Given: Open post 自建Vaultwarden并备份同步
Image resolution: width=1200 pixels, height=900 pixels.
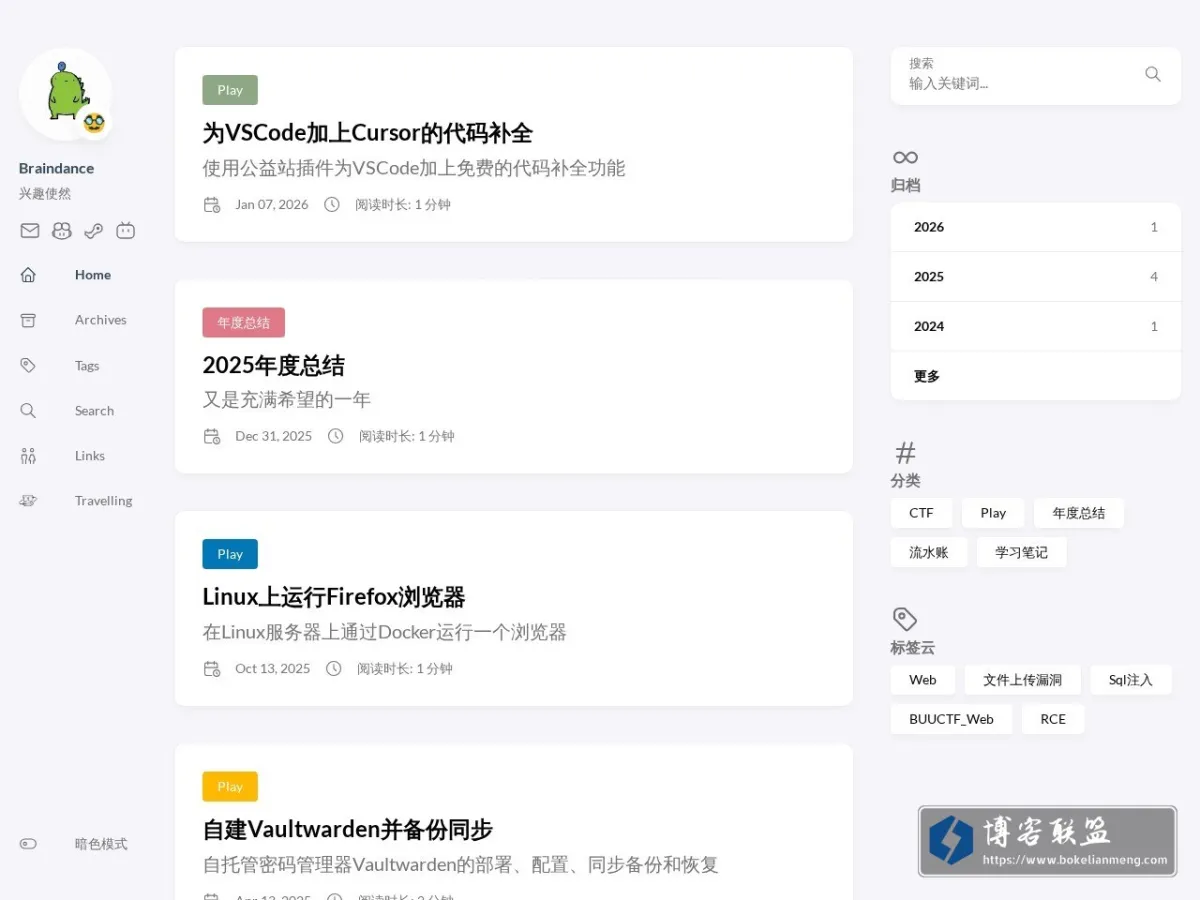Looking at the screenshot, I should point(348,829).
